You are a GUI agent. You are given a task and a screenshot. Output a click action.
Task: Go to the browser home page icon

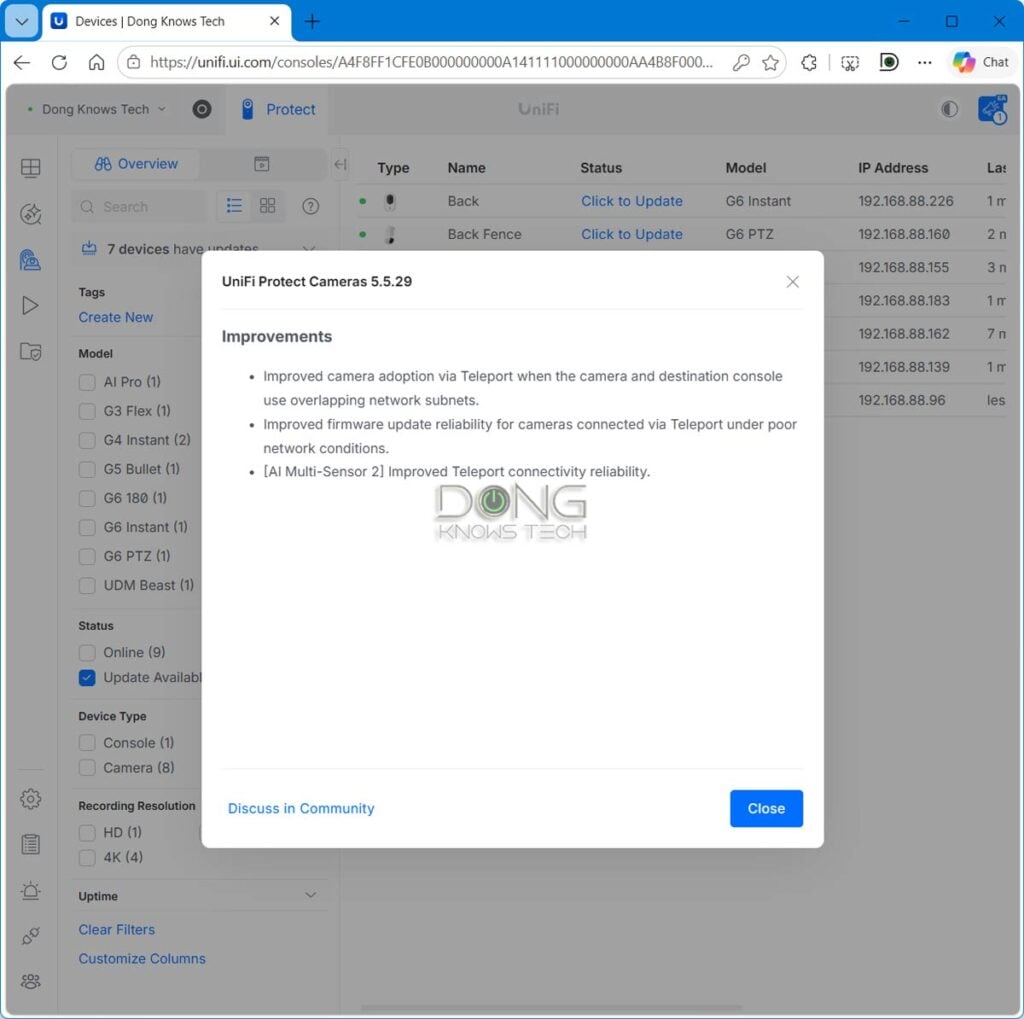(97, 62)
